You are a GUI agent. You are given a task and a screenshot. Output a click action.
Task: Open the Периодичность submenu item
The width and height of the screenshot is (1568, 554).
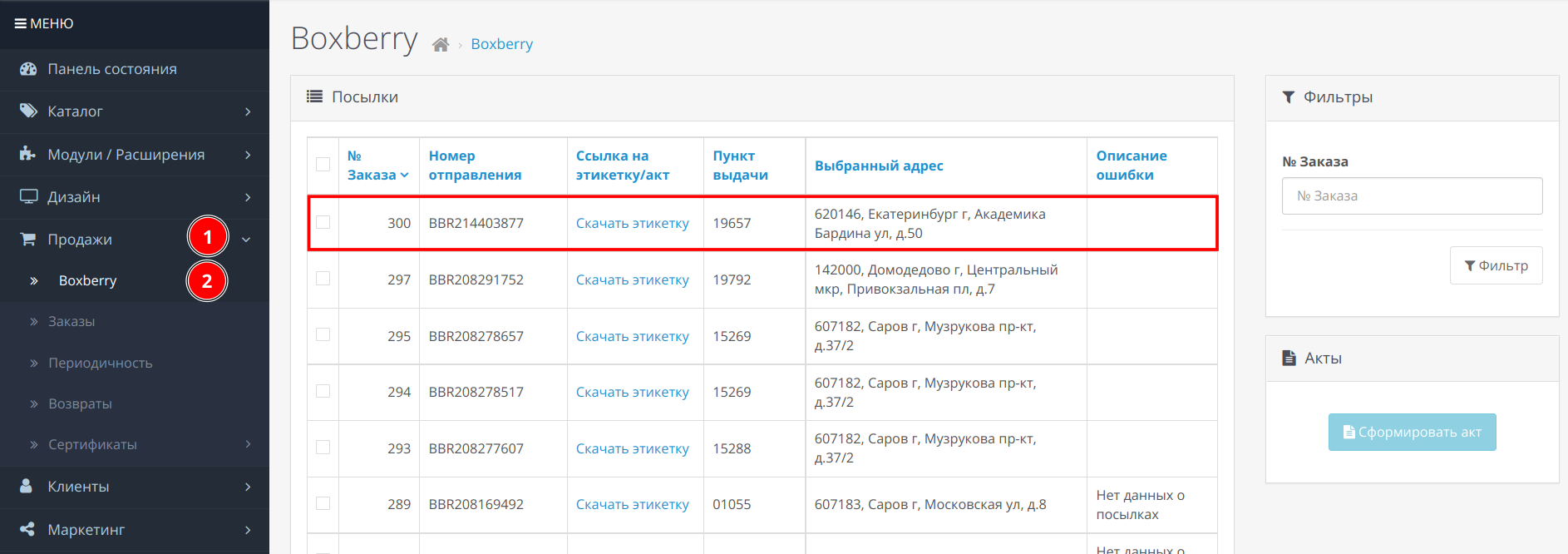[x=101, y=363]
